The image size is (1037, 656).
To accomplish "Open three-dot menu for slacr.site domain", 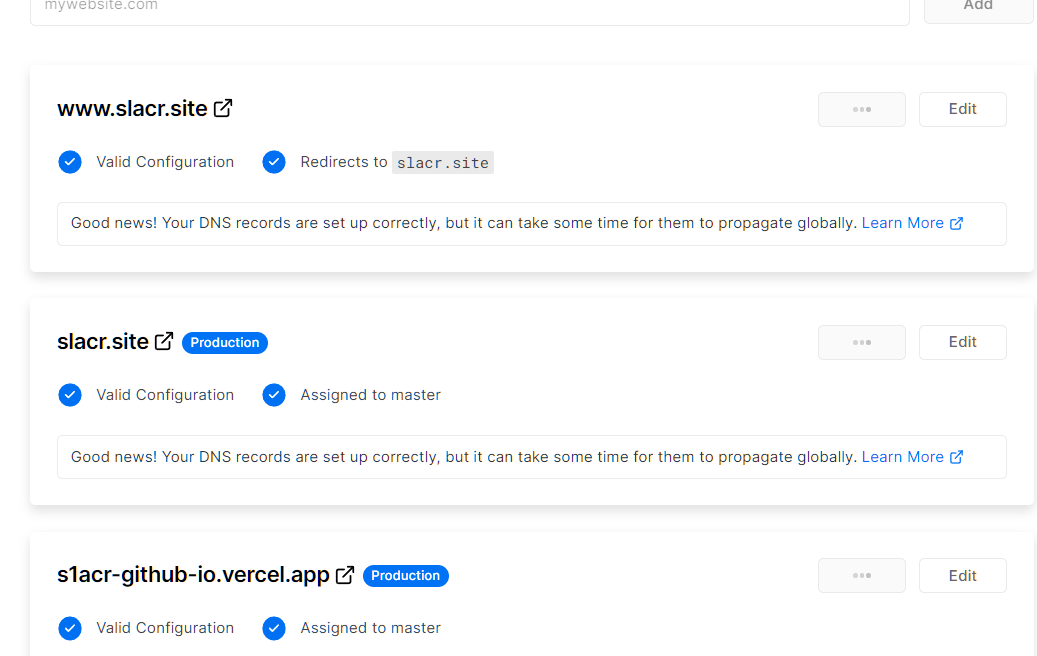I will (862, 342).
